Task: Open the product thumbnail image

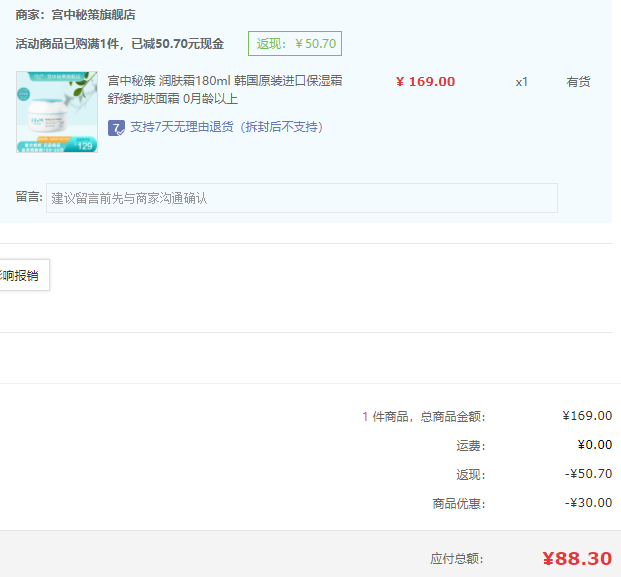Action: pos(57,112)
